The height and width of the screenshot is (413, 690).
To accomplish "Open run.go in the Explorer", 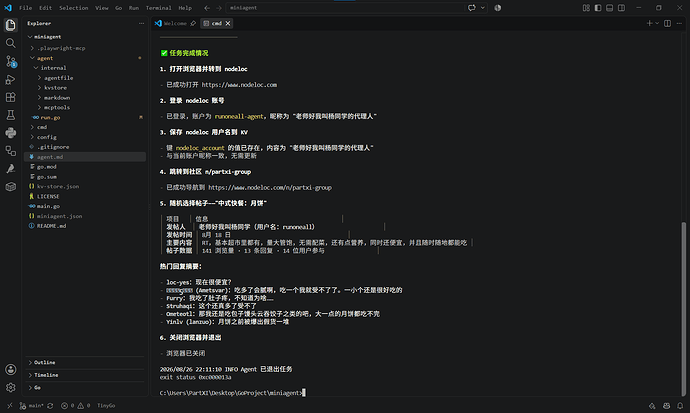I will (50, 117).
